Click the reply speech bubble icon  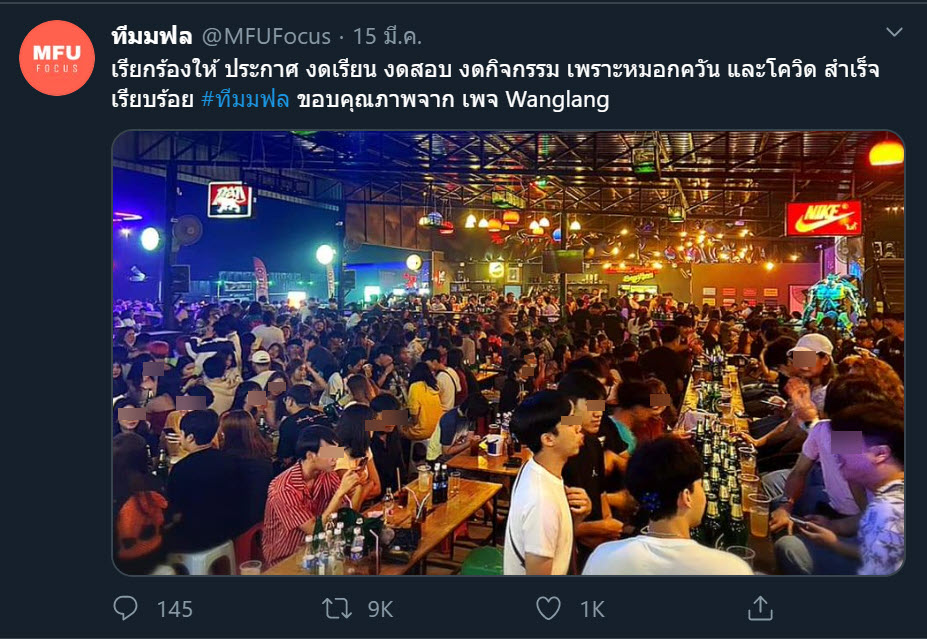(x=125, y=608)
